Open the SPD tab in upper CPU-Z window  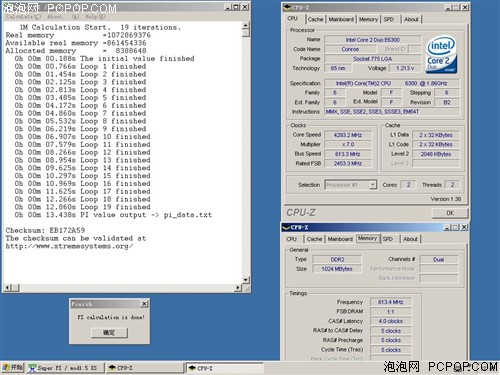[389, 19]
